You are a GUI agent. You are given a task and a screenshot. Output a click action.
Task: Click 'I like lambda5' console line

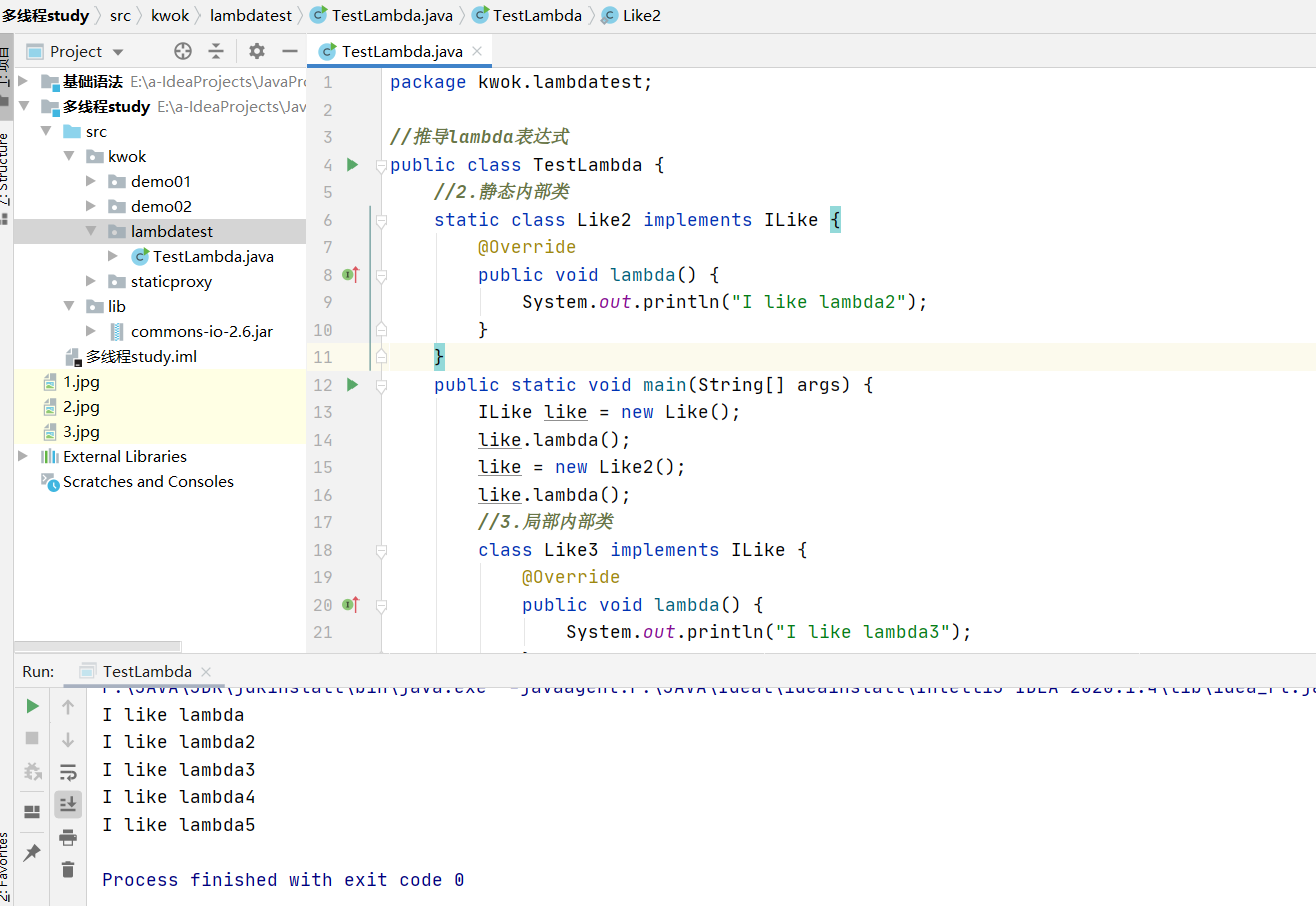coord(179,825)
